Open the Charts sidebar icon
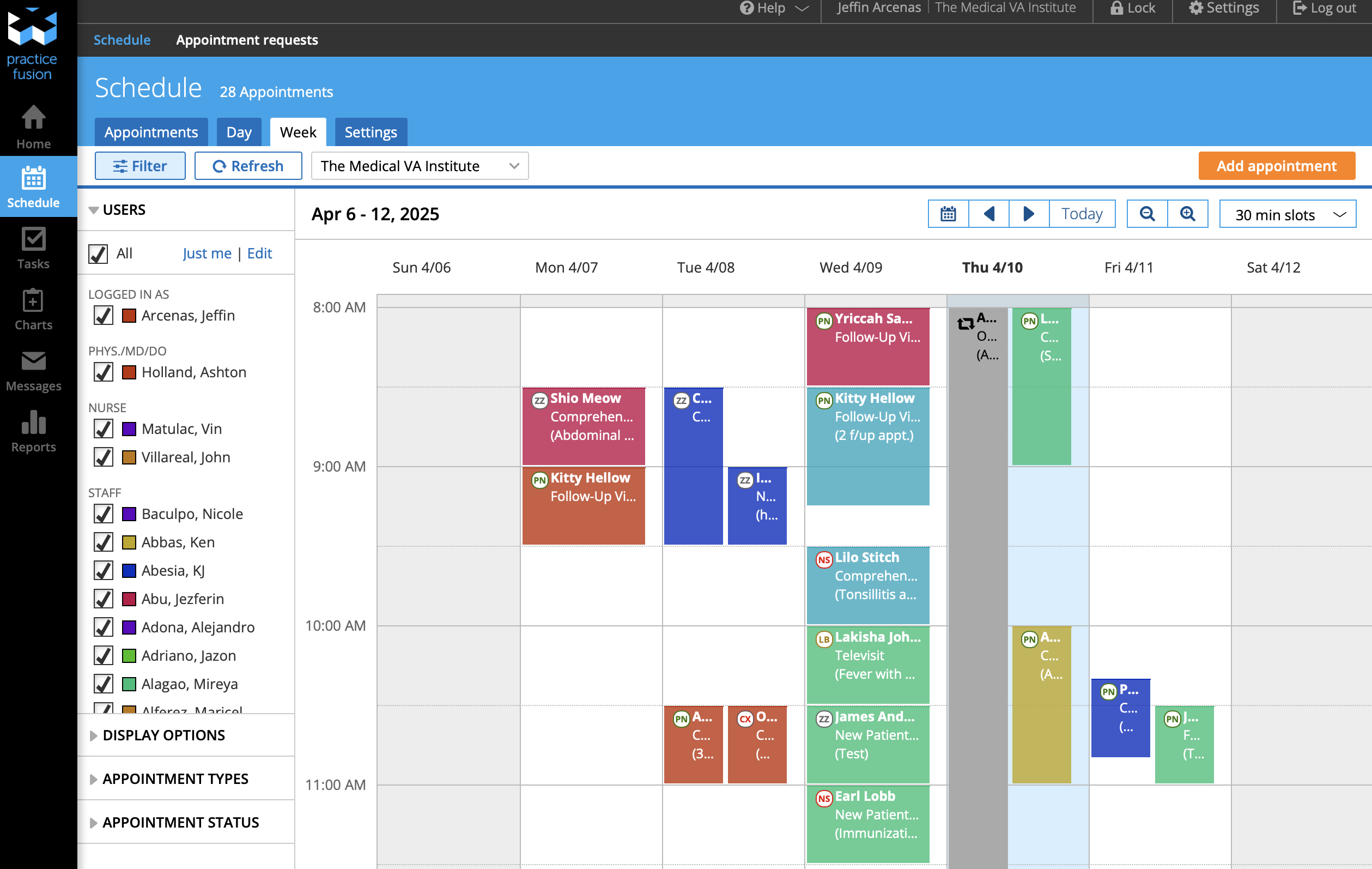This screenshot has height=869, width=1372. [x=33, y=310]
